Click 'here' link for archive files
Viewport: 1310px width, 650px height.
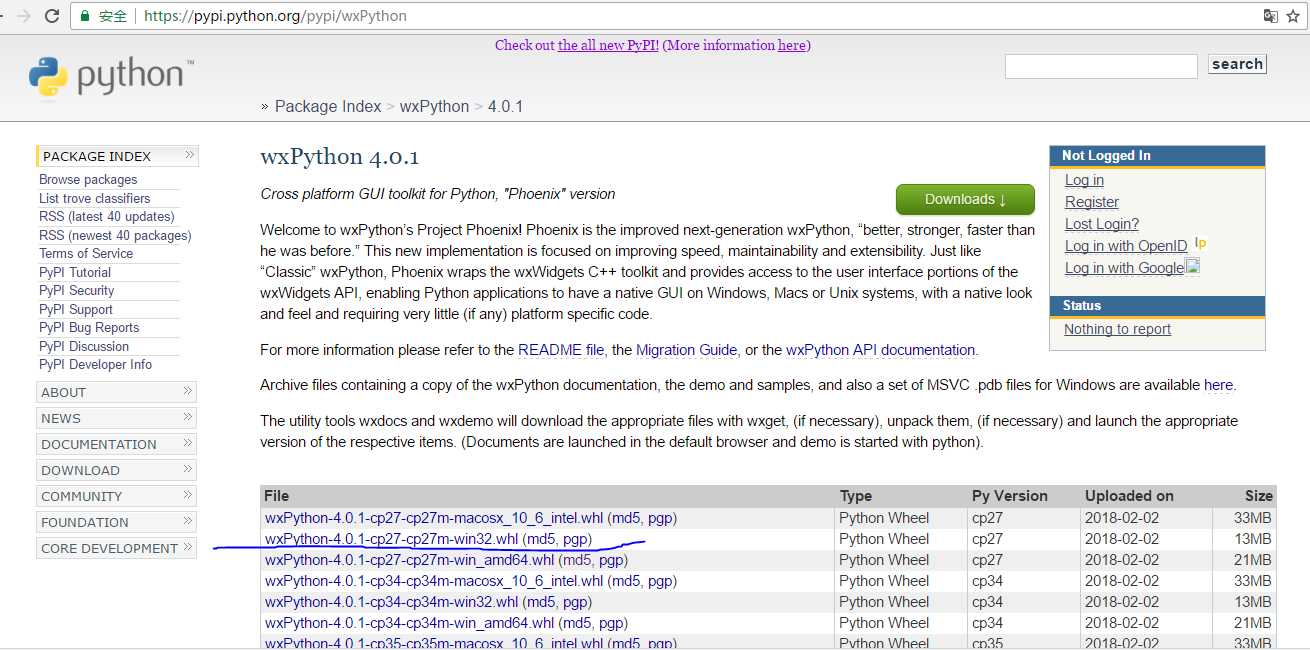coord(1218,385)
